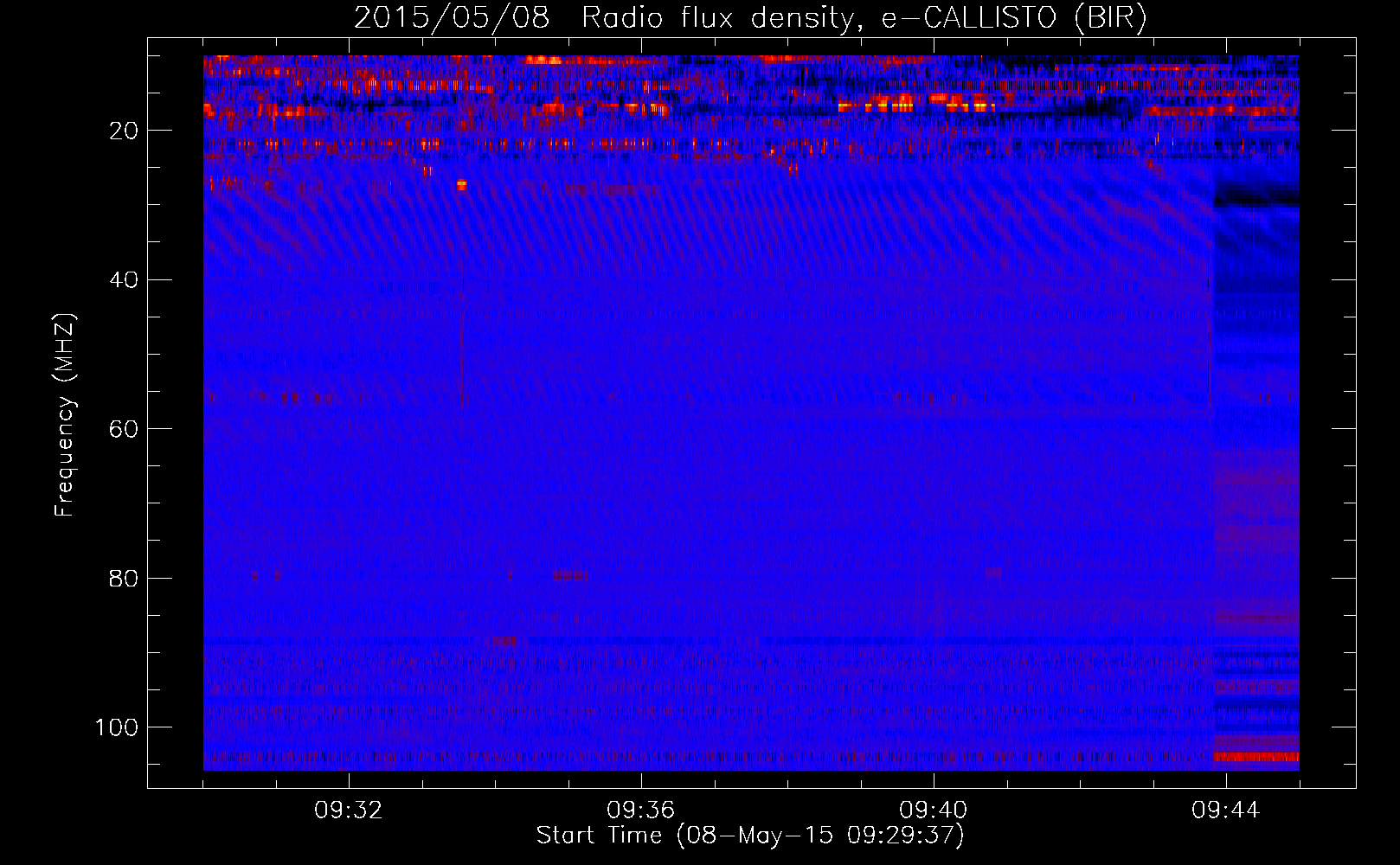Click the 09:40 time tick label
Screen dimensions: 1400x865
[x=934, y=810]
